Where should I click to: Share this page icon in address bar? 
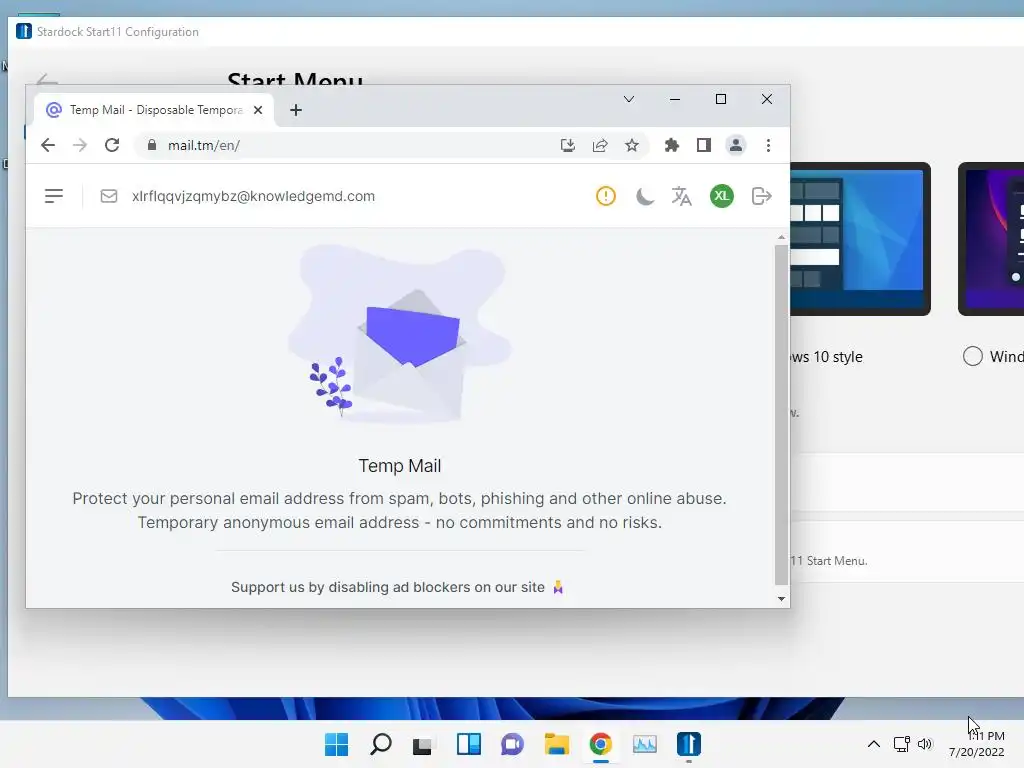(600, 145)
